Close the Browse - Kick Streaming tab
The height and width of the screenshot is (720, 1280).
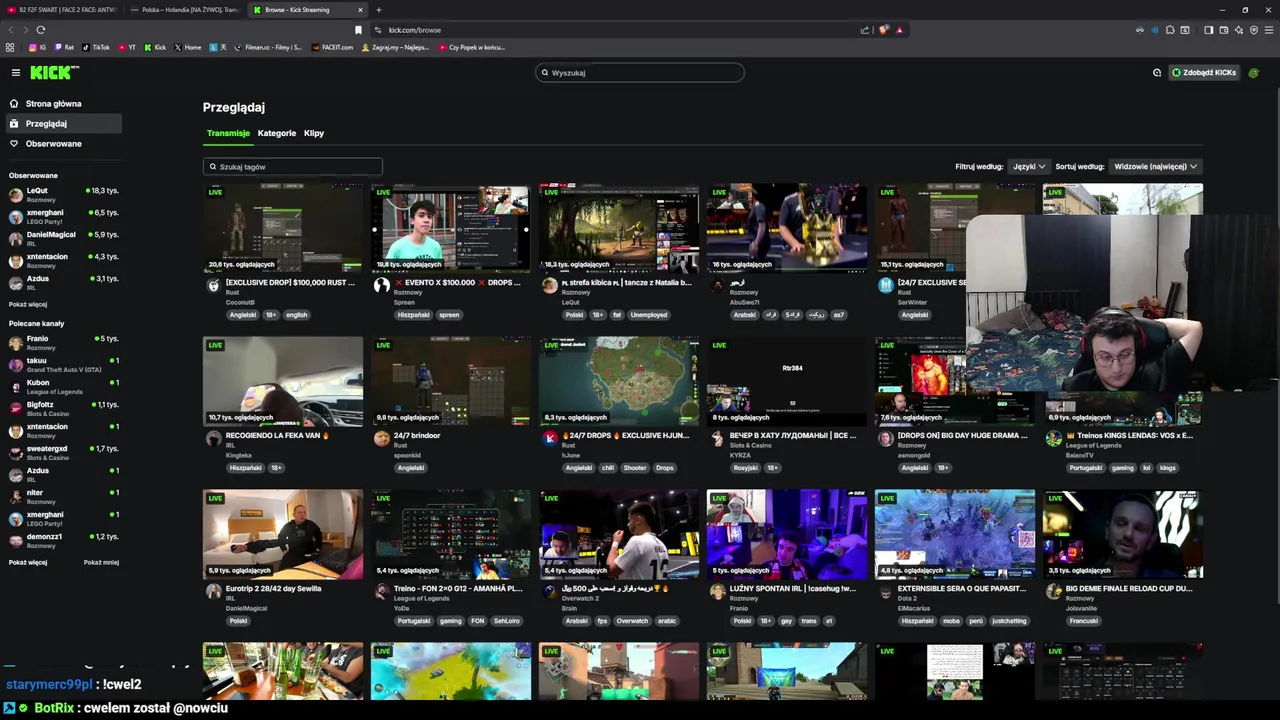360,10
